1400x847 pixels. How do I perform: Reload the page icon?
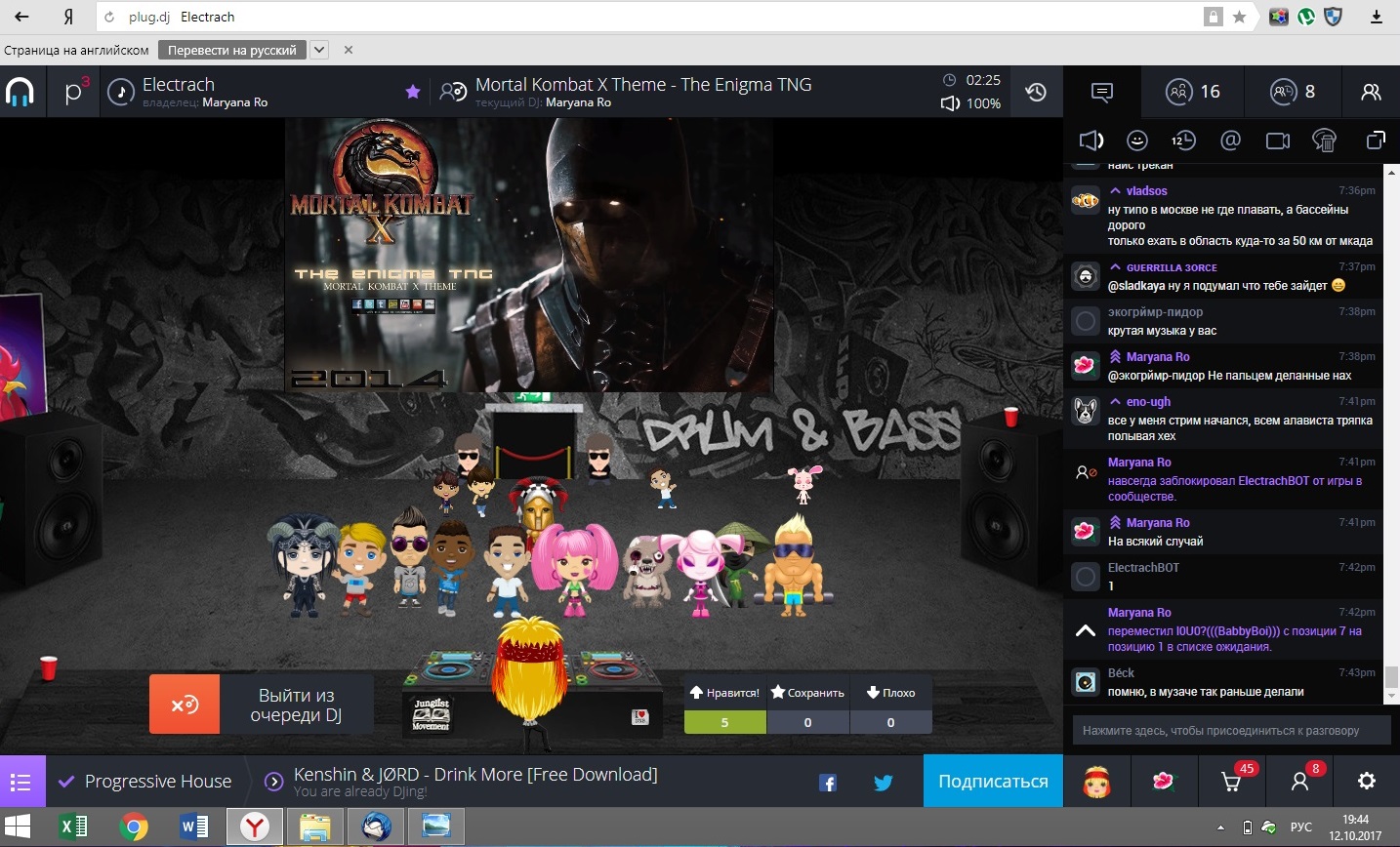click(x=109, y=17)
